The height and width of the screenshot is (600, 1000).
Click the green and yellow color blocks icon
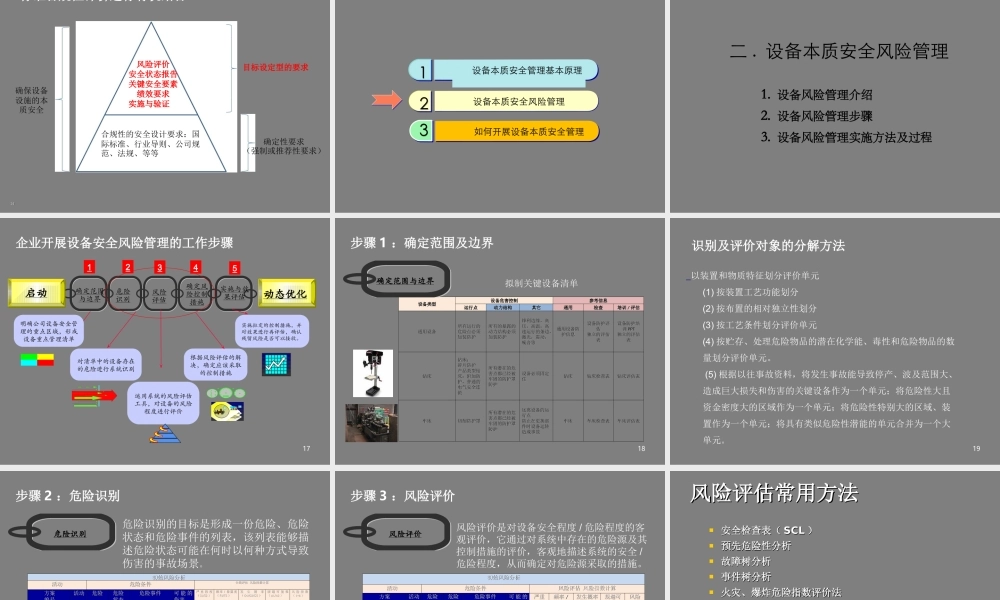[37, 359]
